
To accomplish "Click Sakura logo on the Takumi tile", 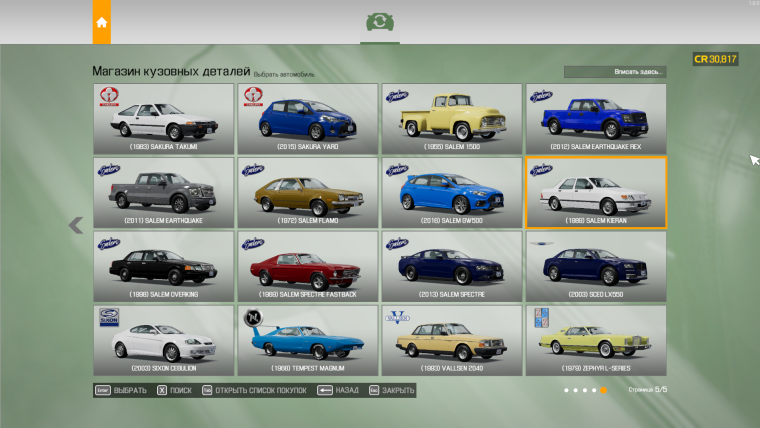I will pos(109,96).
